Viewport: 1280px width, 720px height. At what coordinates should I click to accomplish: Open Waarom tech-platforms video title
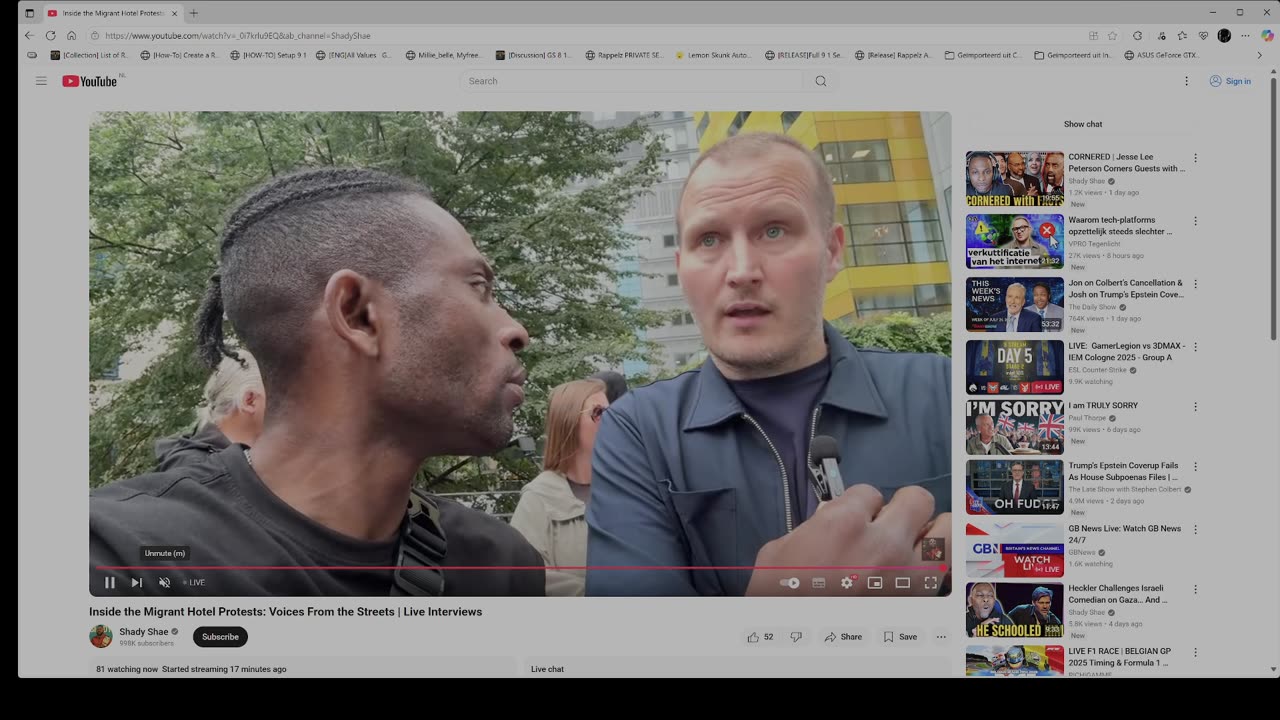coord(1120,226)
